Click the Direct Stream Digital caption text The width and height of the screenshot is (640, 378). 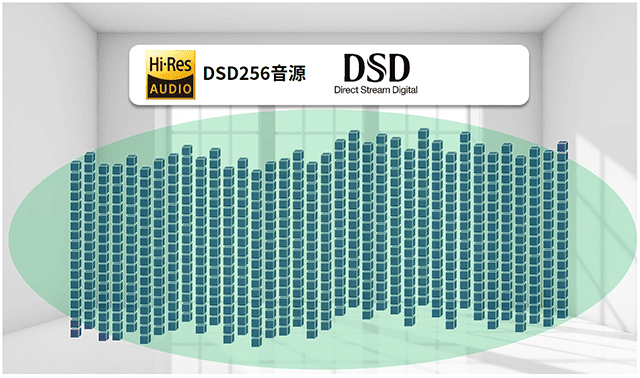coord(376,90)
